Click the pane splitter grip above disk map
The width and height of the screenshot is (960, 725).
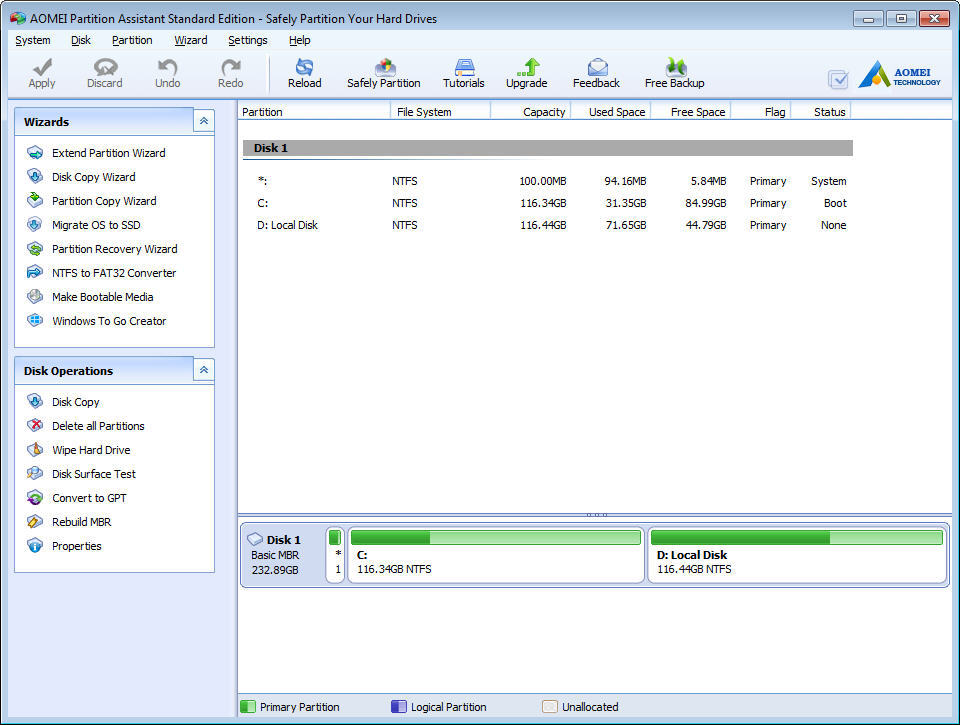pyautogui.click(x=596, y=515)
